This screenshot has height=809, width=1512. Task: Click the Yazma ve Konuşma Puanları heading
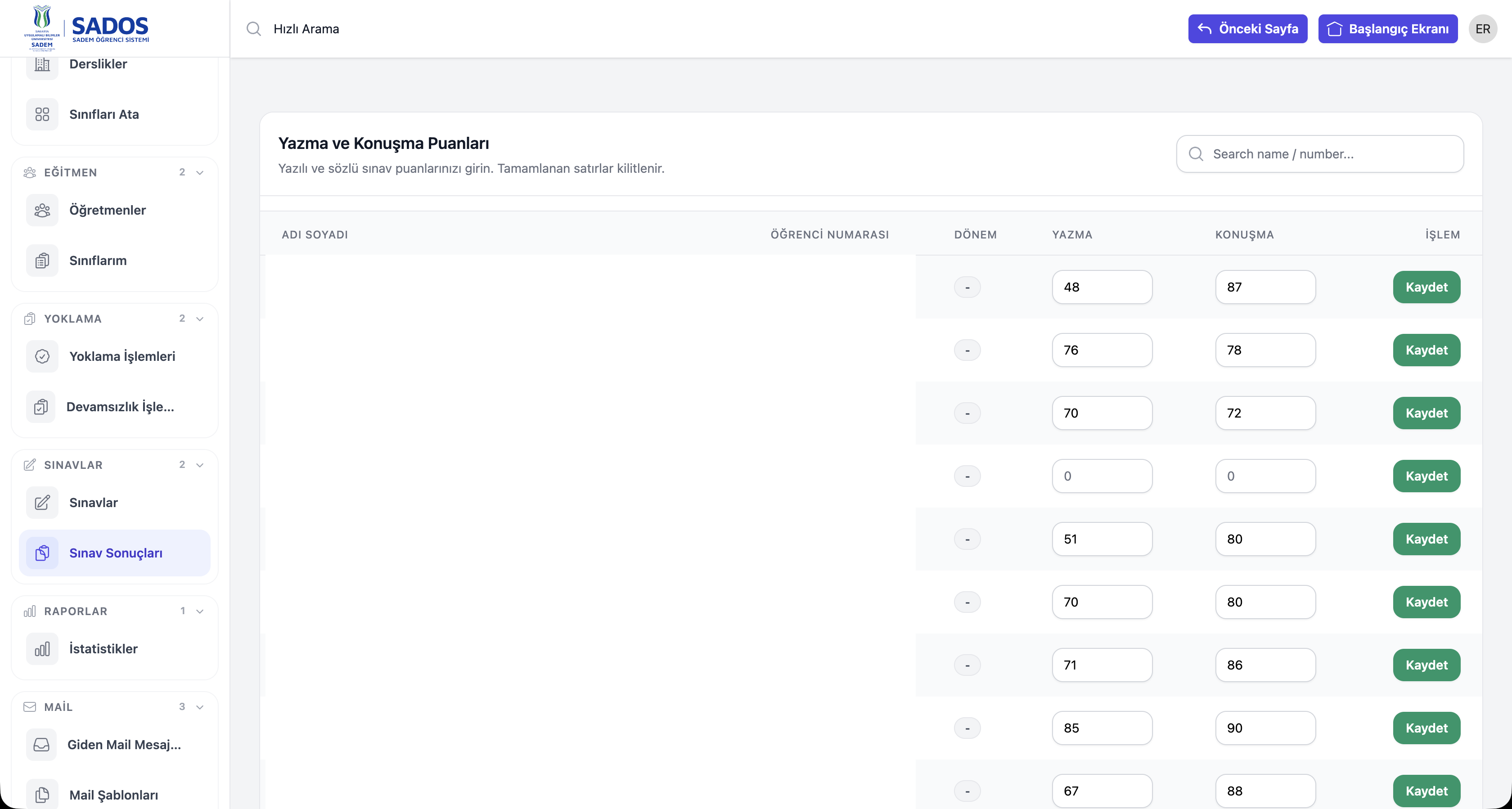[x=383, y=143]
